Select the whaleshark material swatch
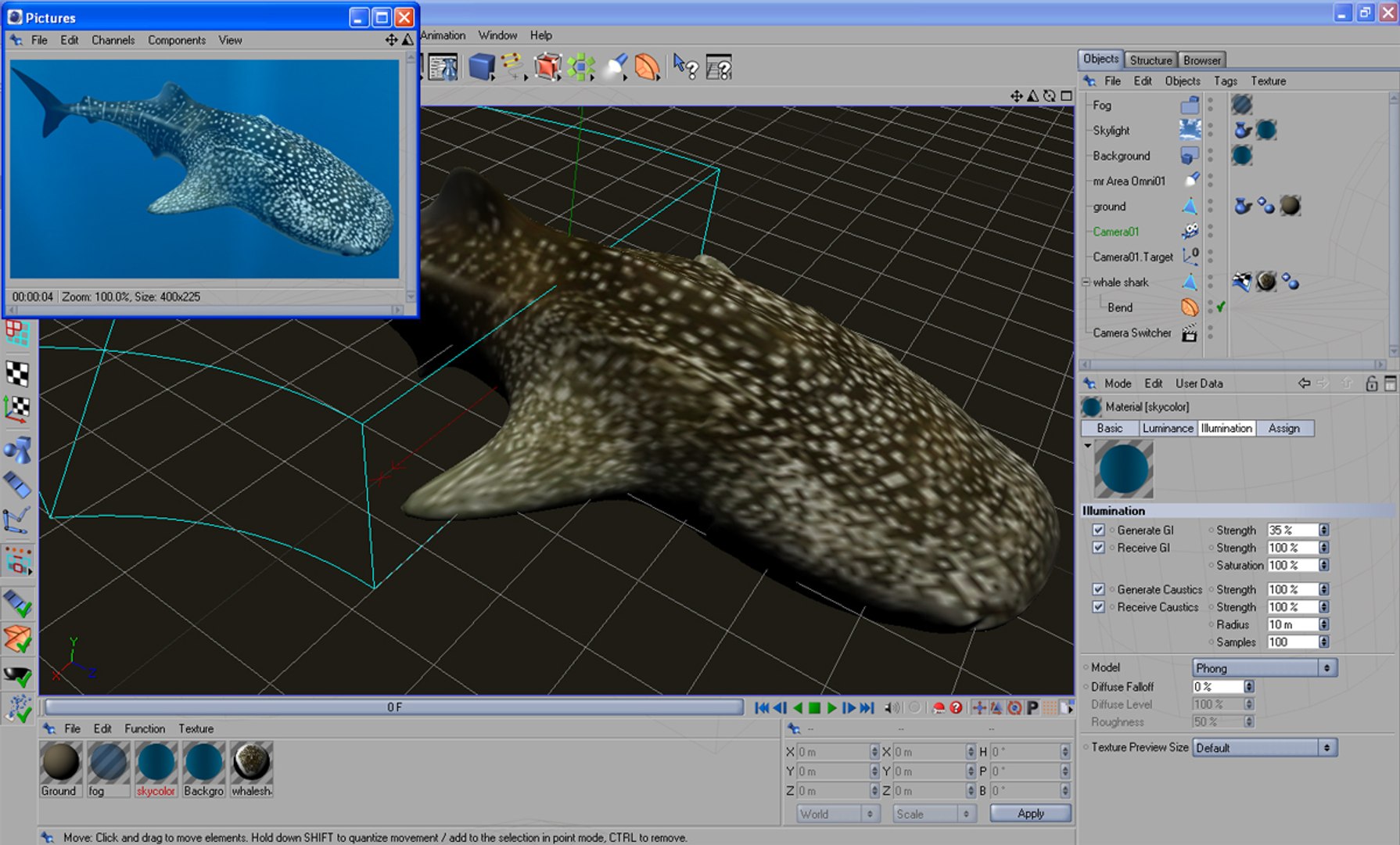Image resolution: width=1400 pixels, height=845 pixels. point(252,762)
